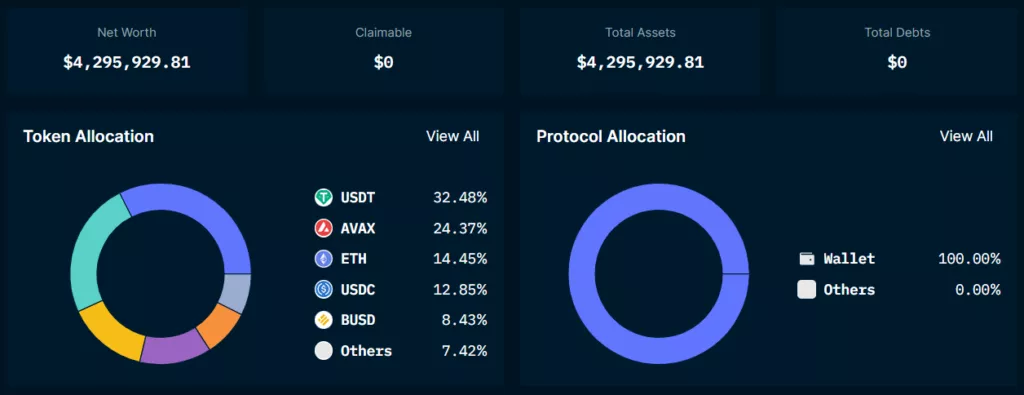Select the ETH Ethereum icon
This screenshot has width=1024, height=395.
tap(323, 259)
